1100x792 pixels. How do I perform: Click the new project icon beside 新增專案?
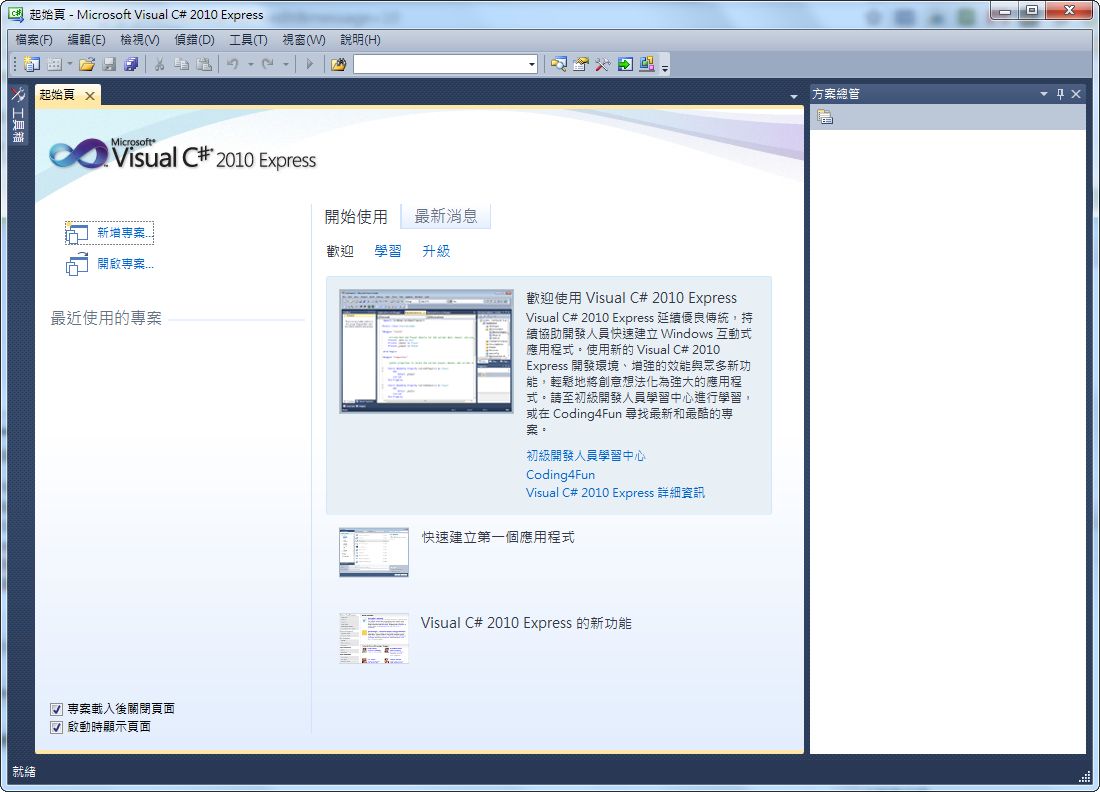76,233
